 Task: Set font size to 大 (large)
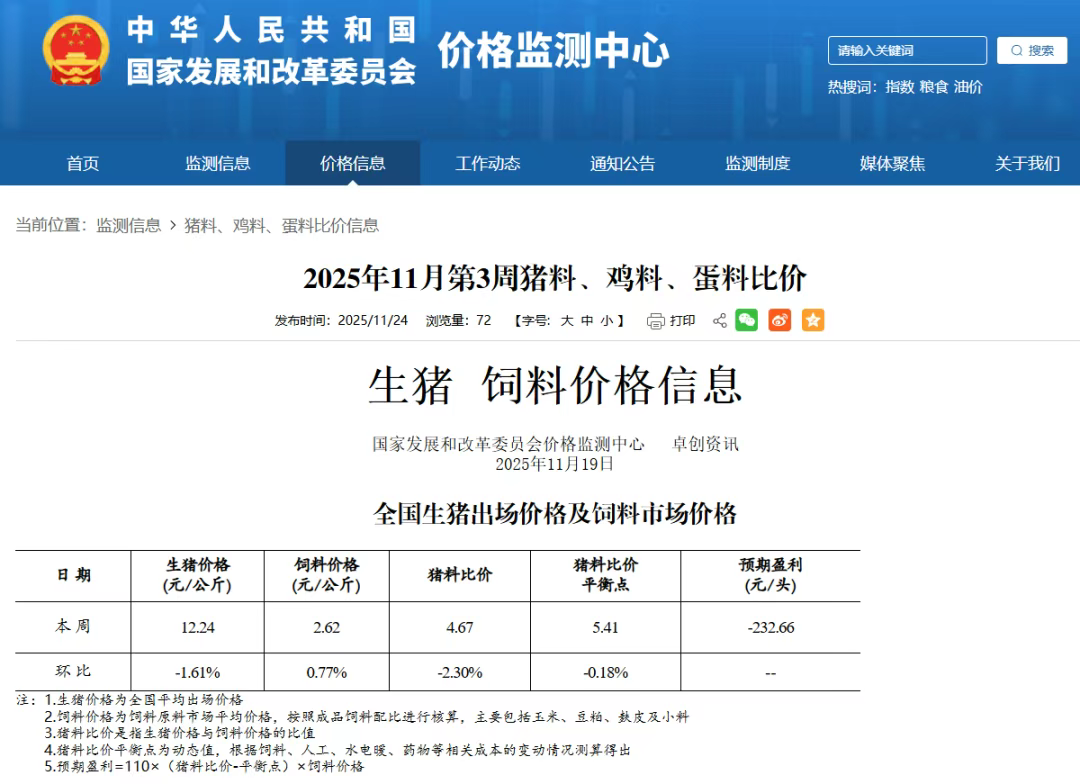tap(566, 321)
